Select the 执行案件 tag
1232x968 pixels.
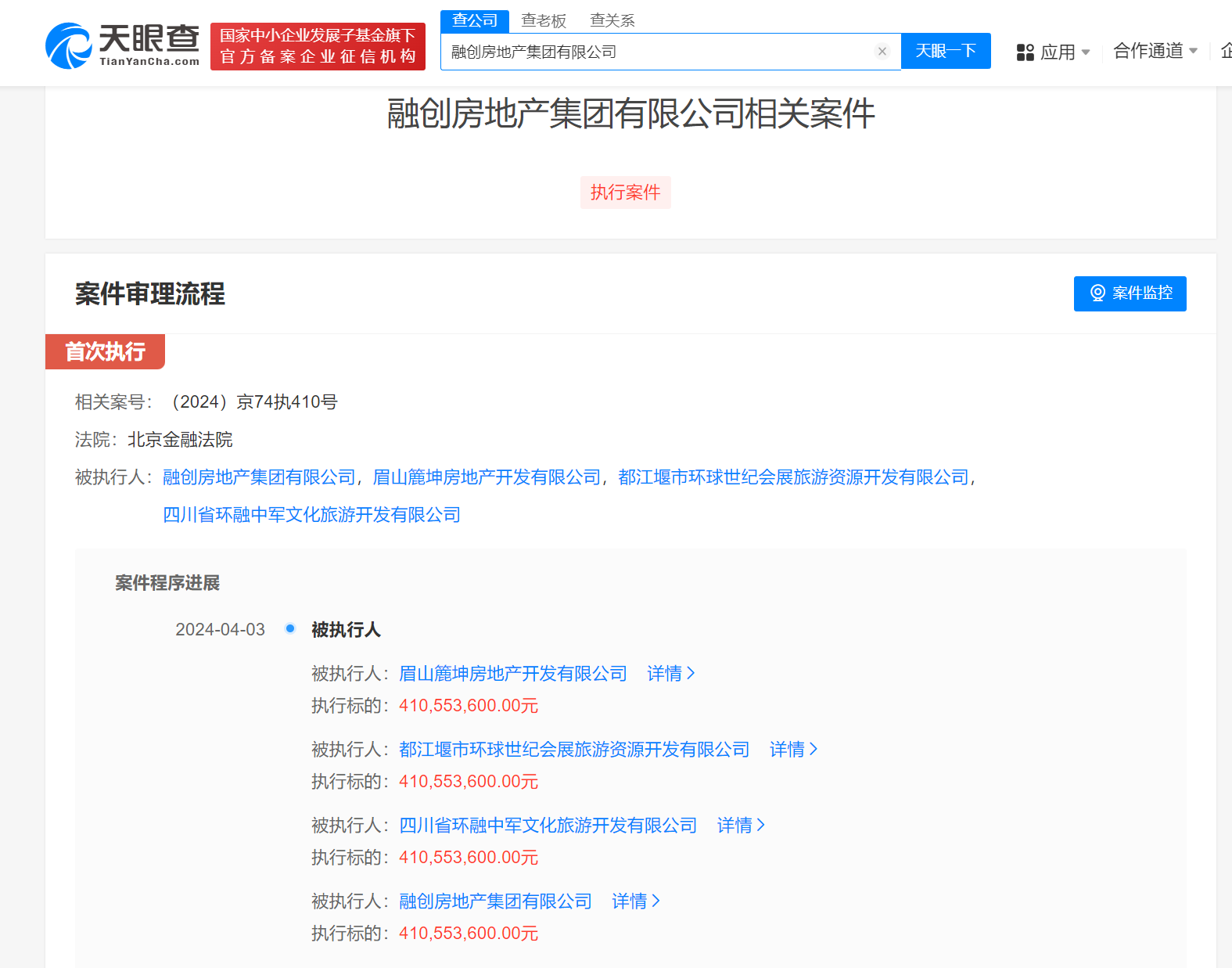click(x=626, y=193)
